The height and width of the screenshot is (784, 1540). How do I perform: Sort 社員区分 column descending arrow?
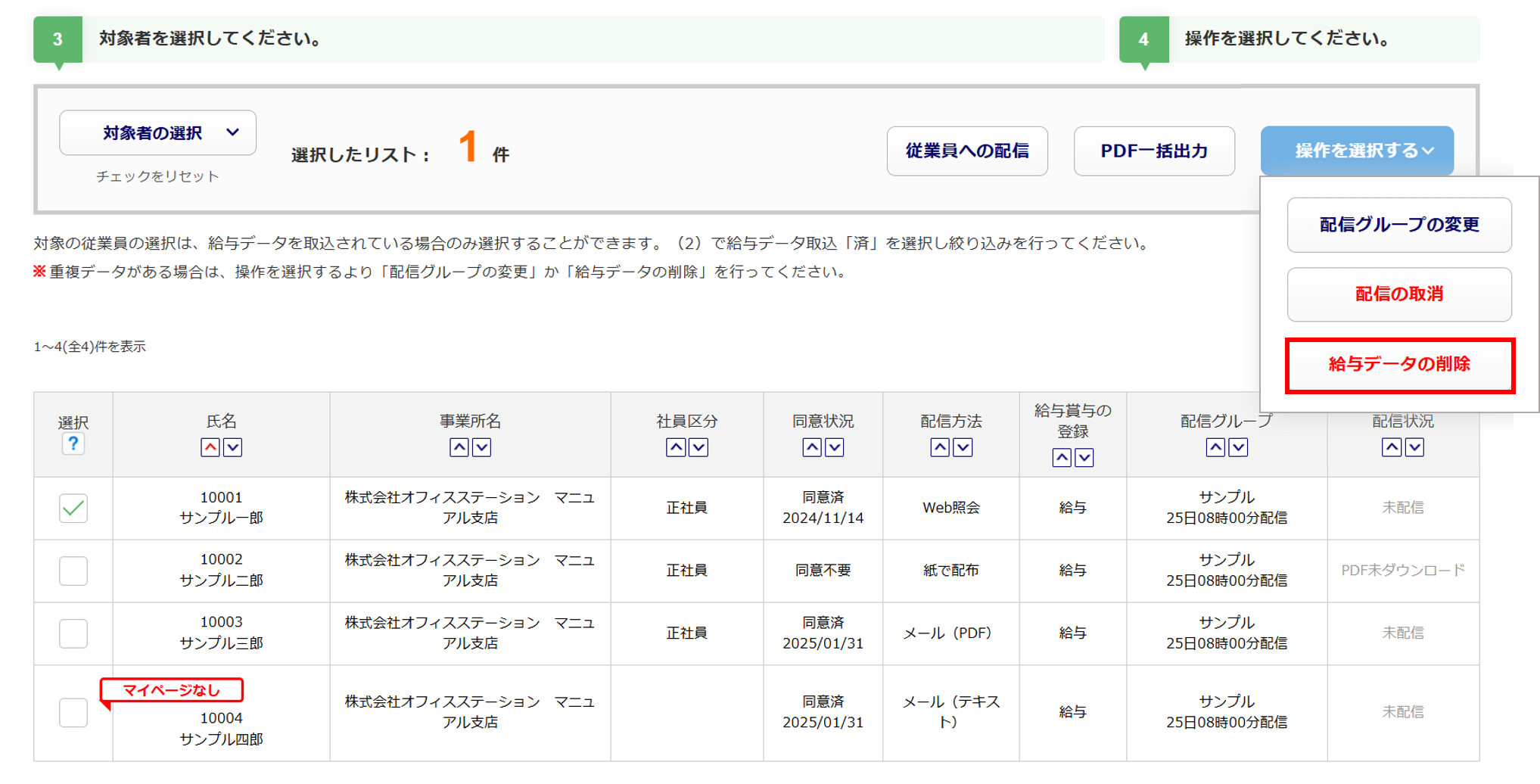pos(698,447)
